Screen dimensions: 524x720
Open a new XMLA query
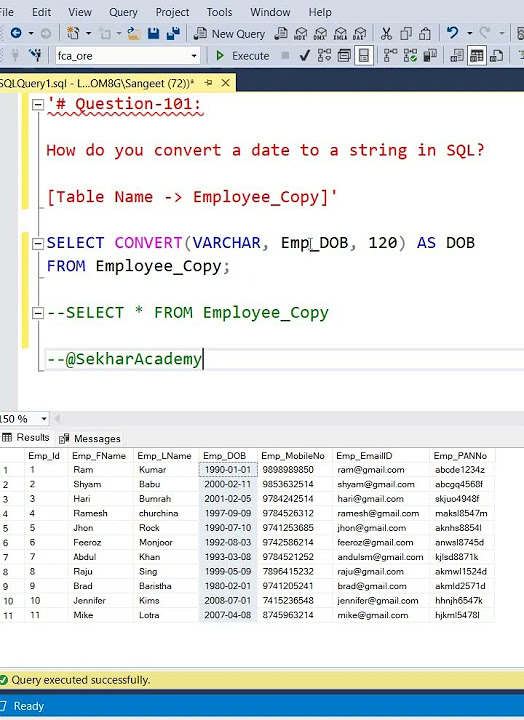click(x=340, y=34)
